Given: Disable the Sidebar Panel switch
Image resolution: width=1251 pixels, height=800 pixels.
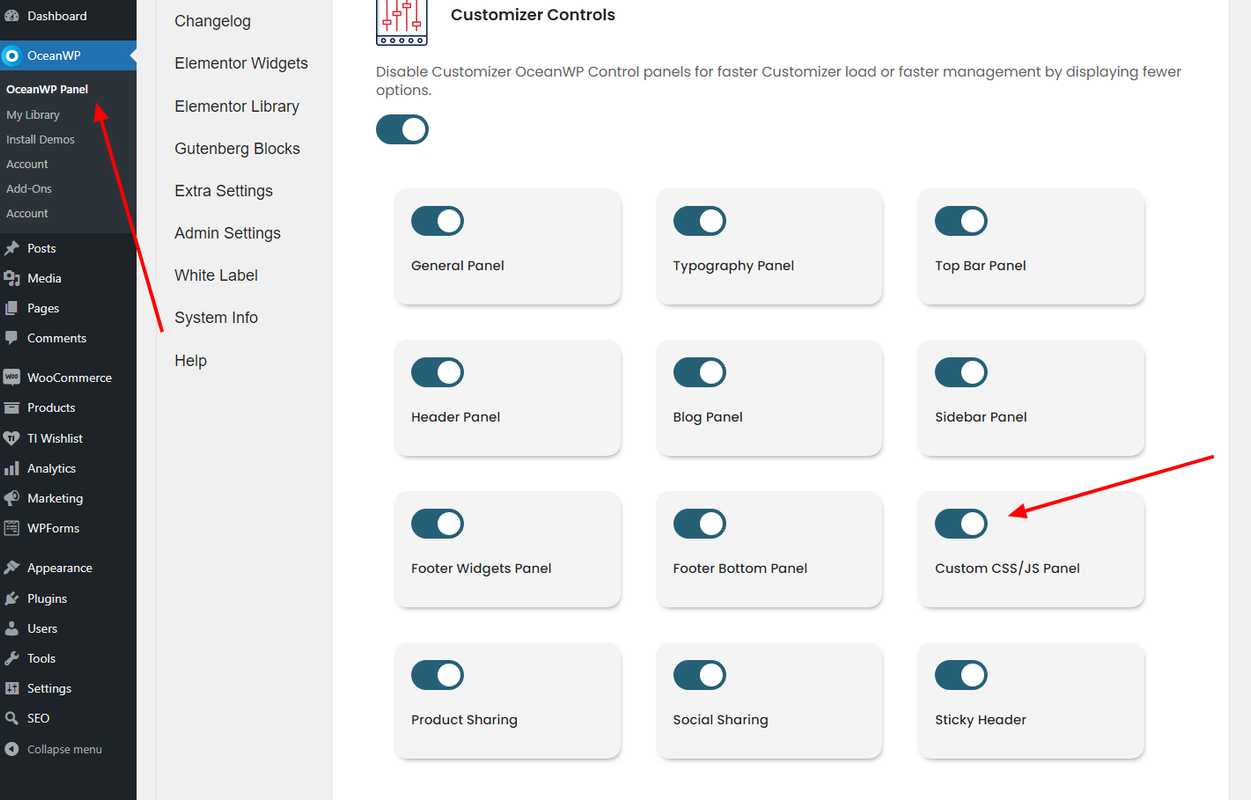Looking at the screenshot, I should pos(961,372).
